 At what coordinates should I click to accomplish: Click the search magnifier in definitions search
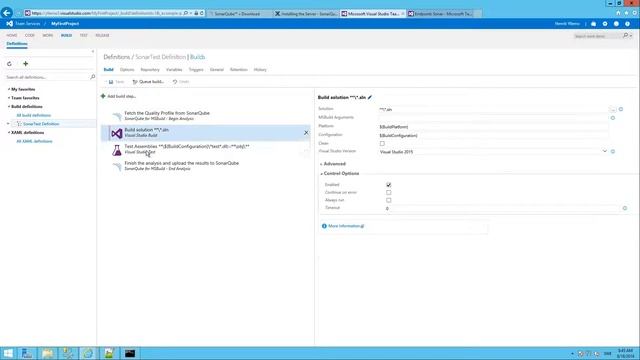click(92, 77)
